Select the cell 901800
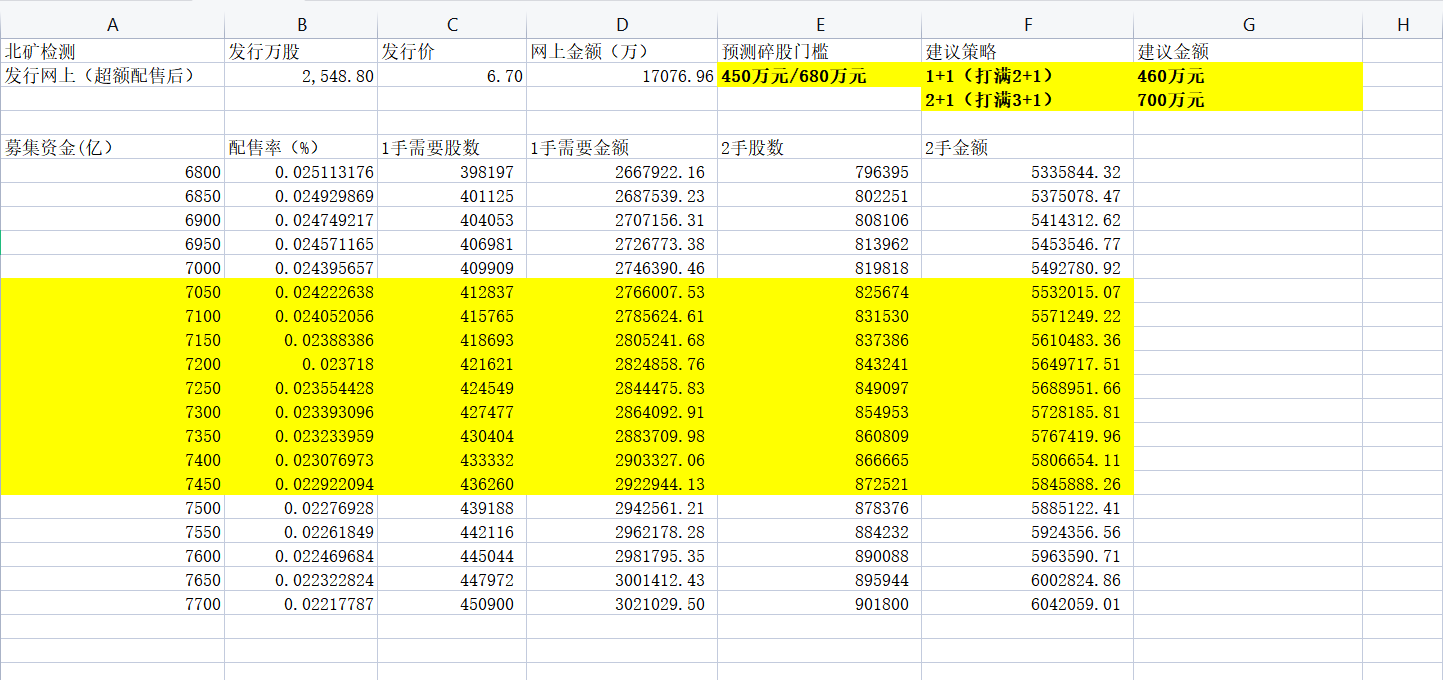The image size is (1443, 680). point(820,604)
